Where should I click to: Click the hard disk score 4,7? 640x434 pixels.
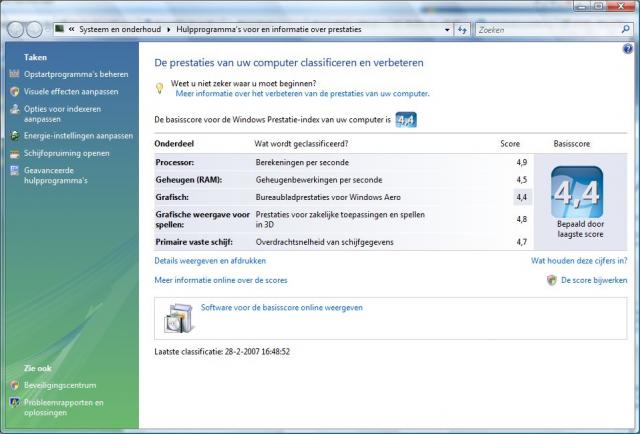[522, 242]
